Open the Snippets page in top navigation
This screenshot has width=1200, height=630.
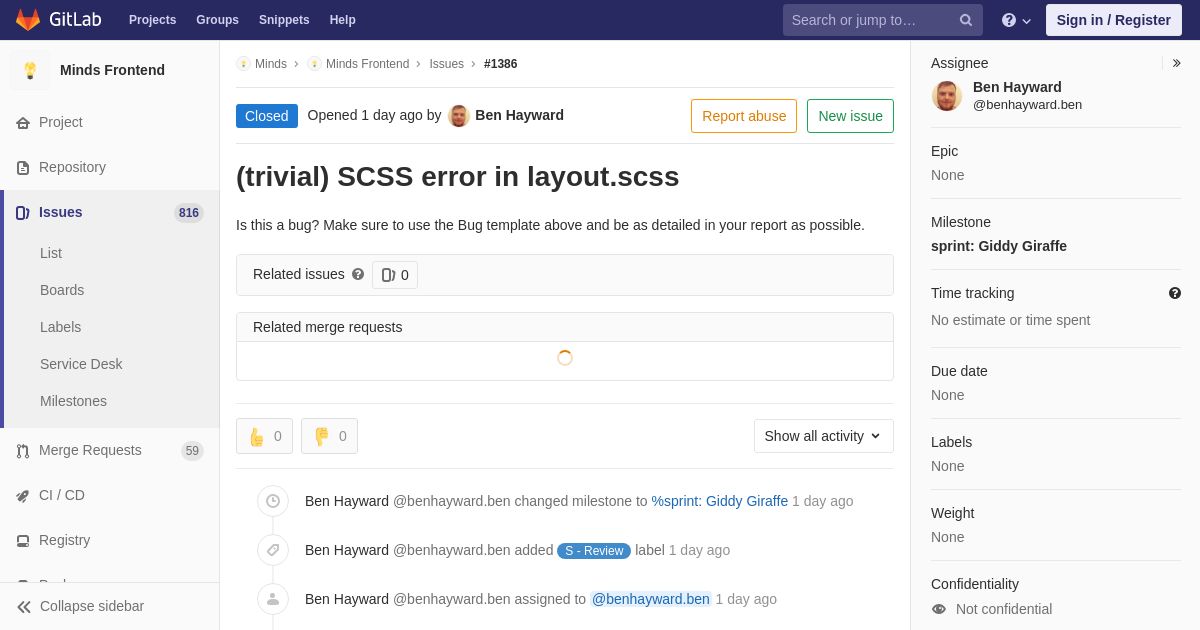click(x=284, y=20)
